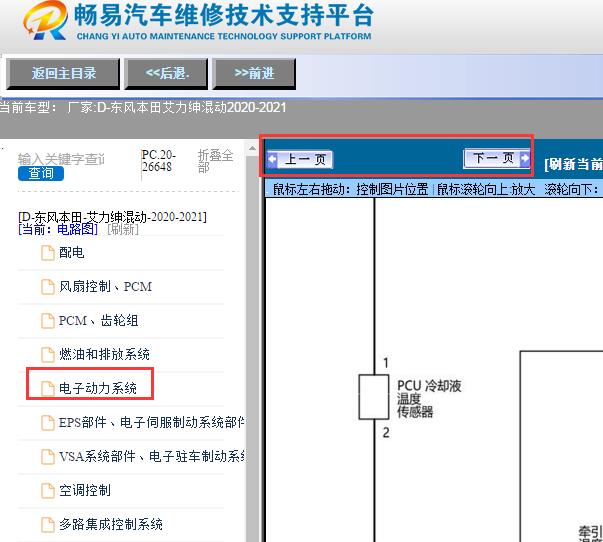Open the 空调控制 tree item

click(x=85, y=490)
